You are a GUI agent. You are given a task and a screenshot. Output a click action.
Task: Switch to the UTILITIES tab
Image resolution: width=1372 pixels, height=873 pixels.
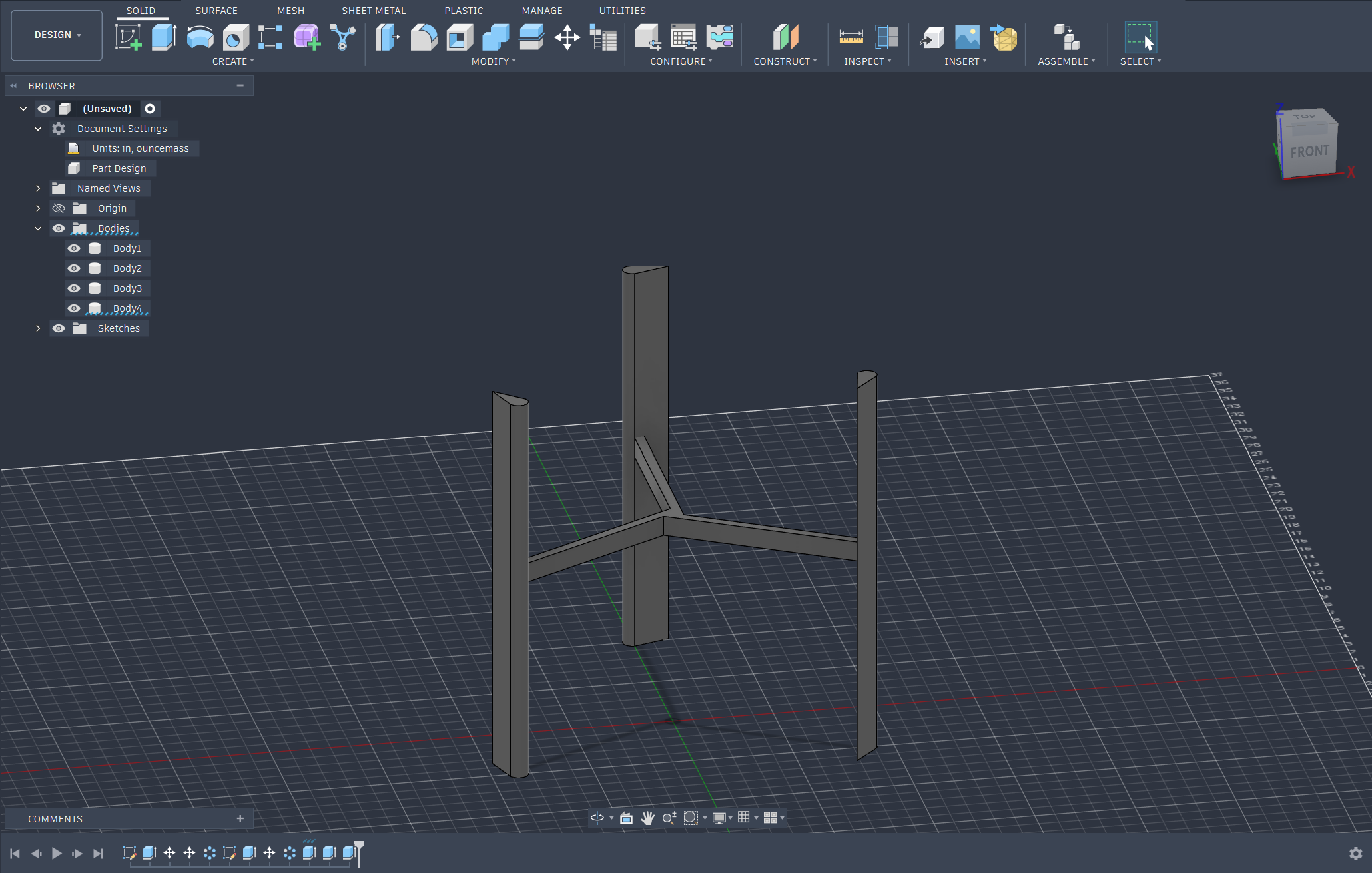click(623, 11)
